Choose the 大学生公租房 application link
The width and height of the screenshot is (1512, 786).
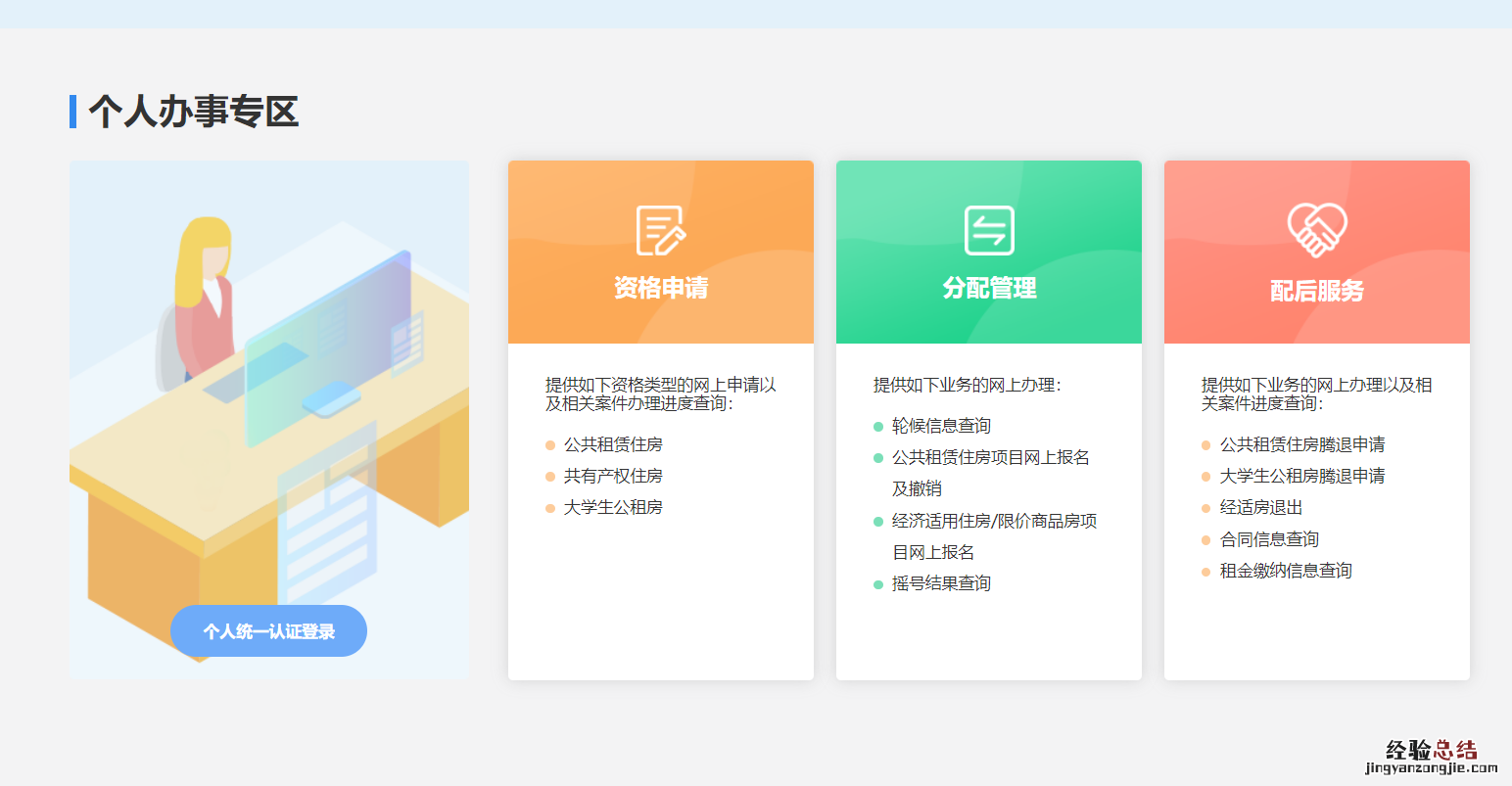tap(613, 507)
